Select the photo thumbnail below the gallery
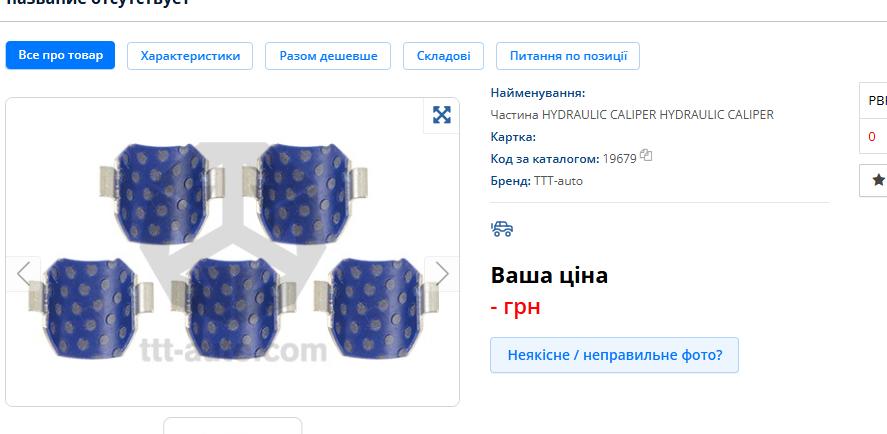887x434 pixels. (x=232, y=426)
